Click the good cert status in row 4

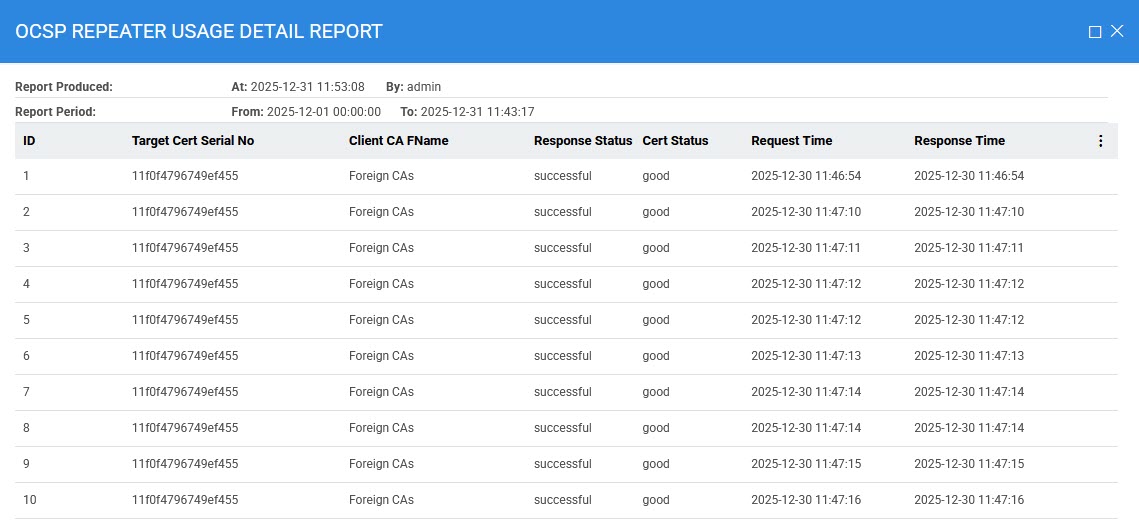pos(656,284)
